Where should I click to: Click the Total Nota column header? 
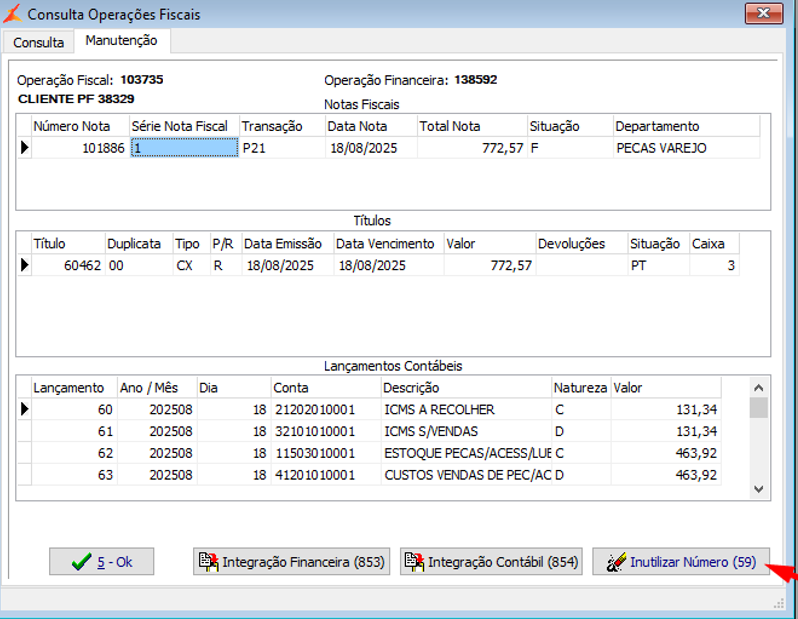tap(472, 126)
